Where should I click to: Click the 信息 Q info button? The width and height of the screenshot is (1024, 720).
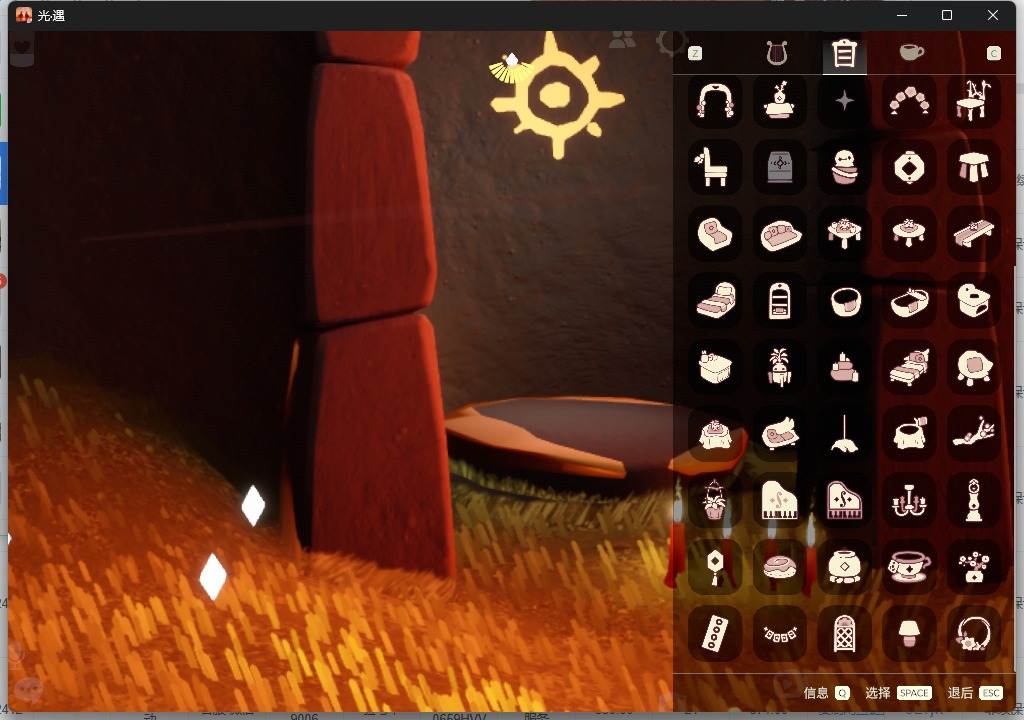click(826, 693)
